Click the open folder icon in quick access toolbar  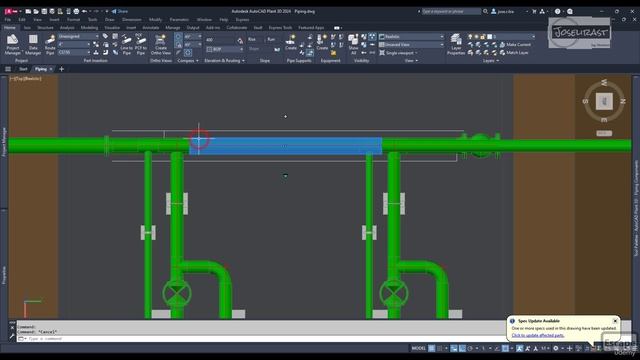36,11
